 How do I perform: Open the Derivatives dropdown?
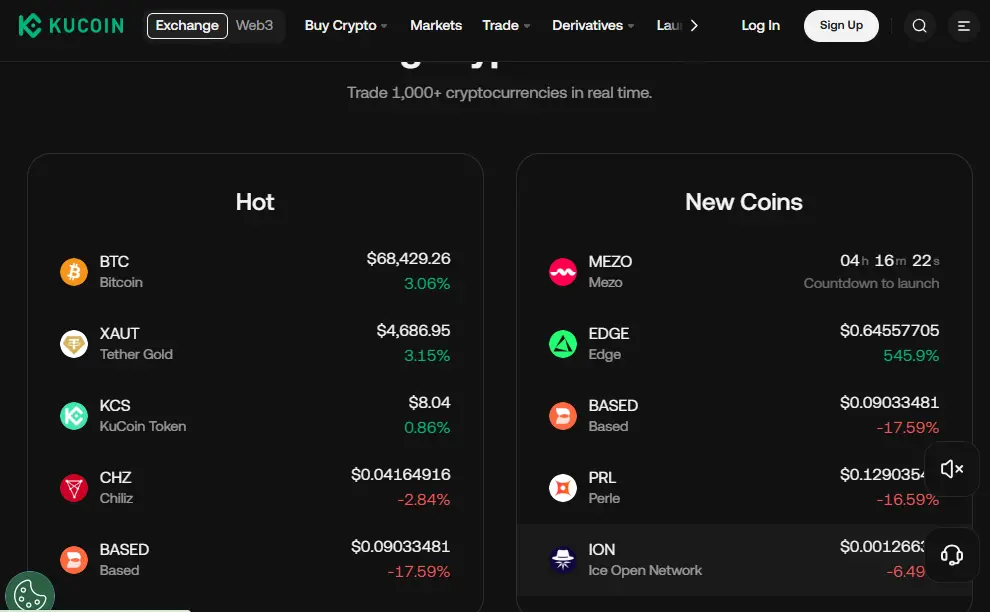point(592,25)
